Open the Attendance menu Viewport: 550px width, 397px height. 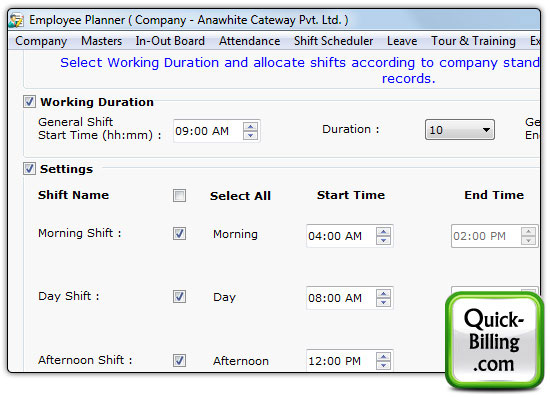[249, 41]
